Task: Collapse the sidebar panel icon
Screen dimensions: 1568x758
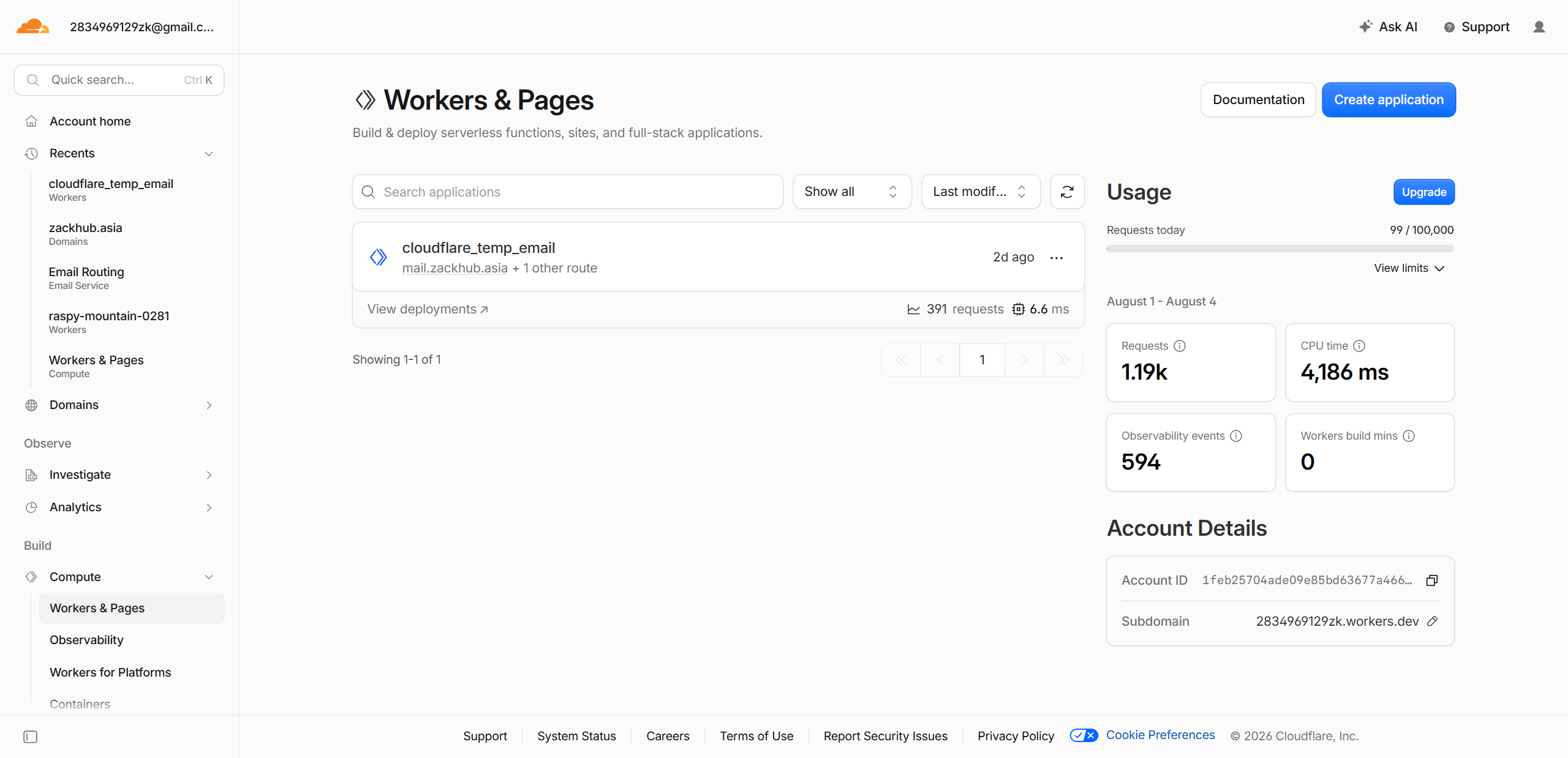Action: click(x=30, y=737)
